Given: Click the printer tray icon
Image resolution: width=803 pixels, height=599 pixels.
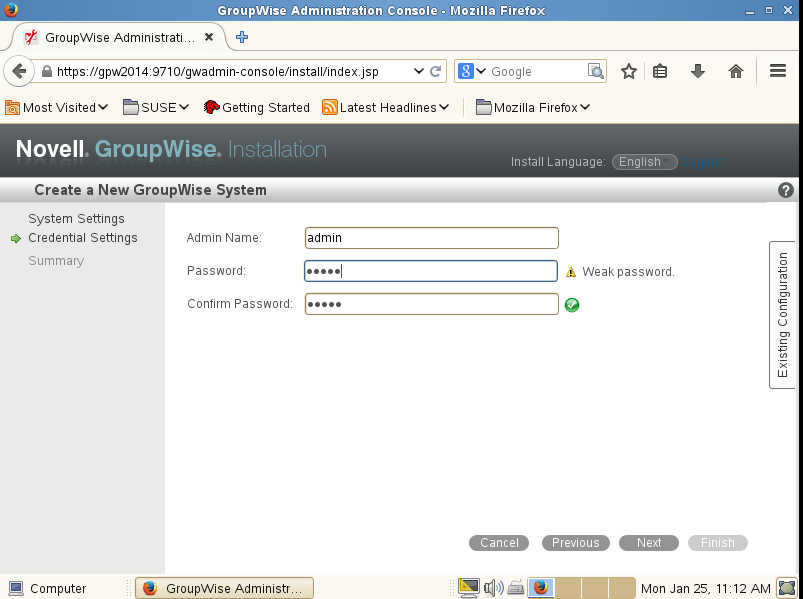Looking at the screenshot, I should click(x=516, y=588).
